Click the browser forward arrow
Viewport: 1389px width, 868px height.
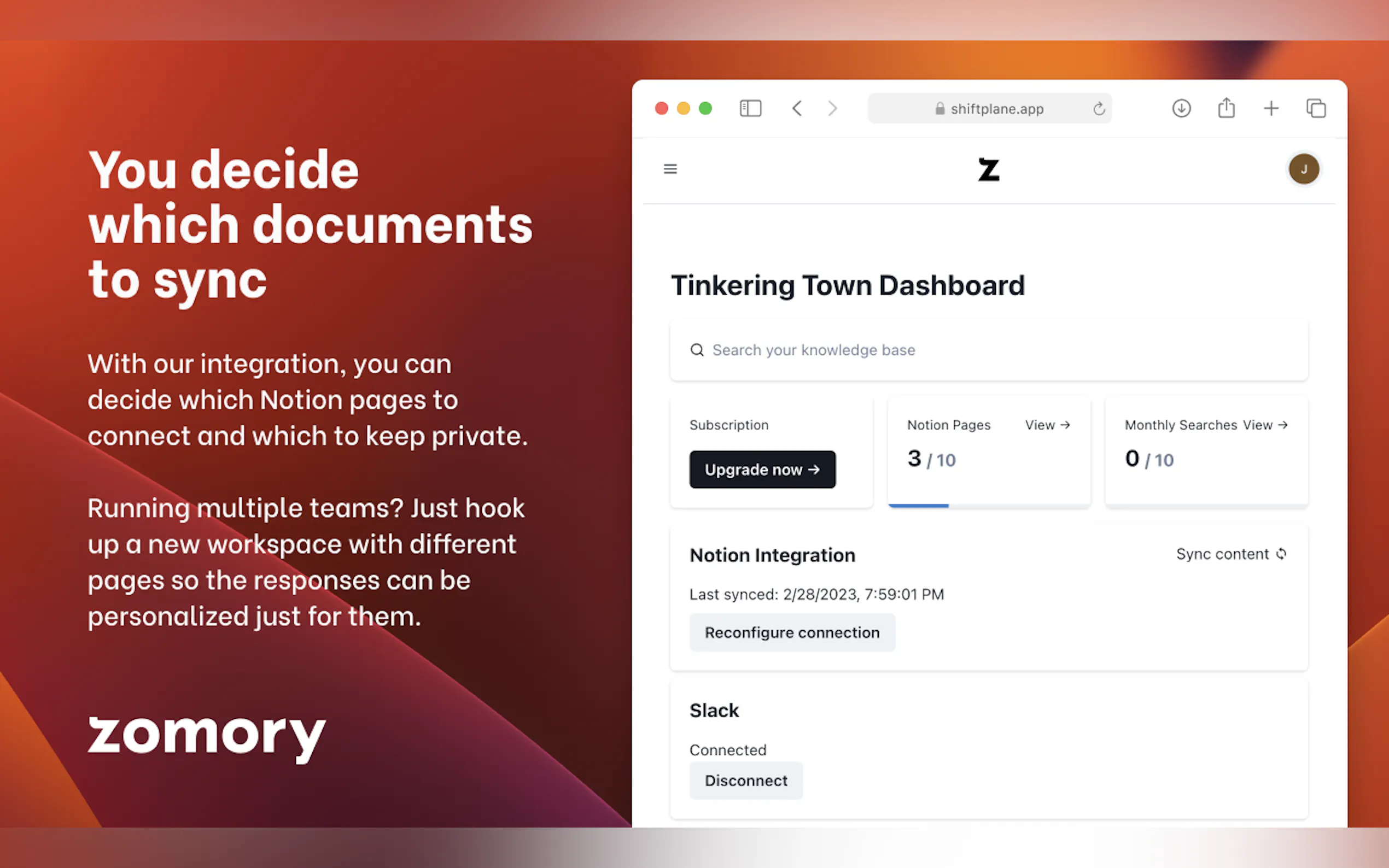point(832,108)
